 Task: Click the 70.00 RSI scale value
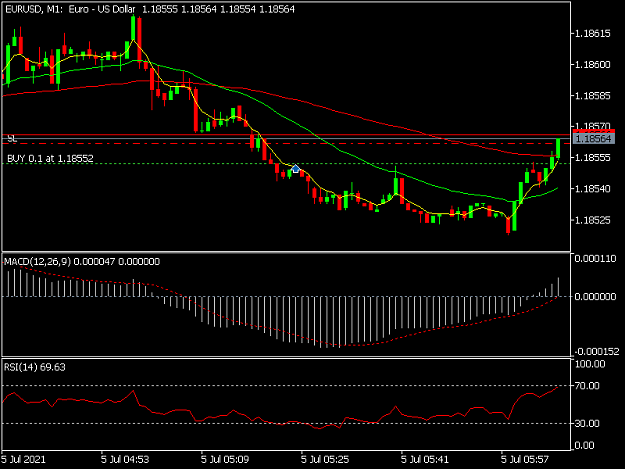pos(587,386)
